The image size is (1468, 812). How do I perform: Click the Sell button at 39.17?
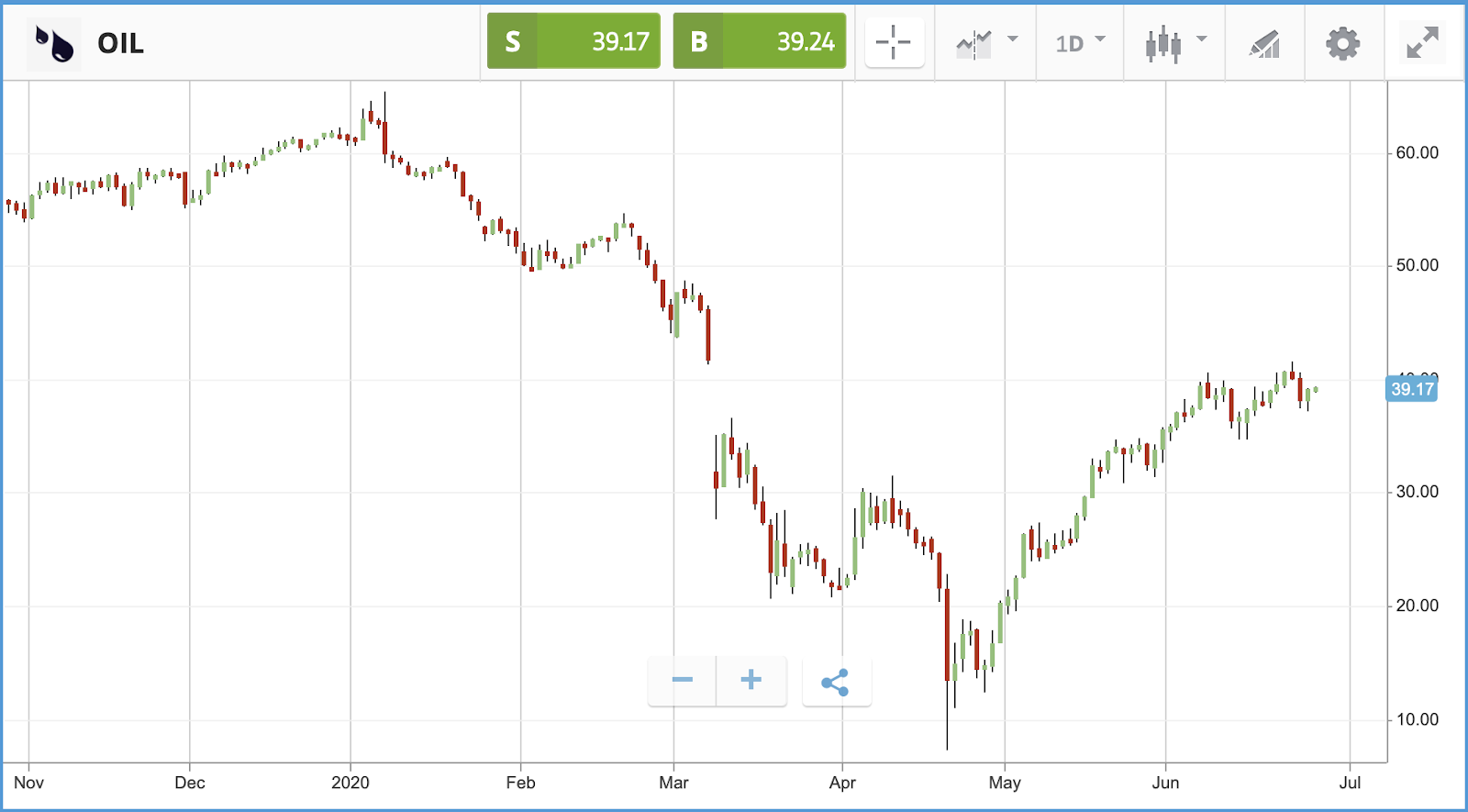coord(573,41)
